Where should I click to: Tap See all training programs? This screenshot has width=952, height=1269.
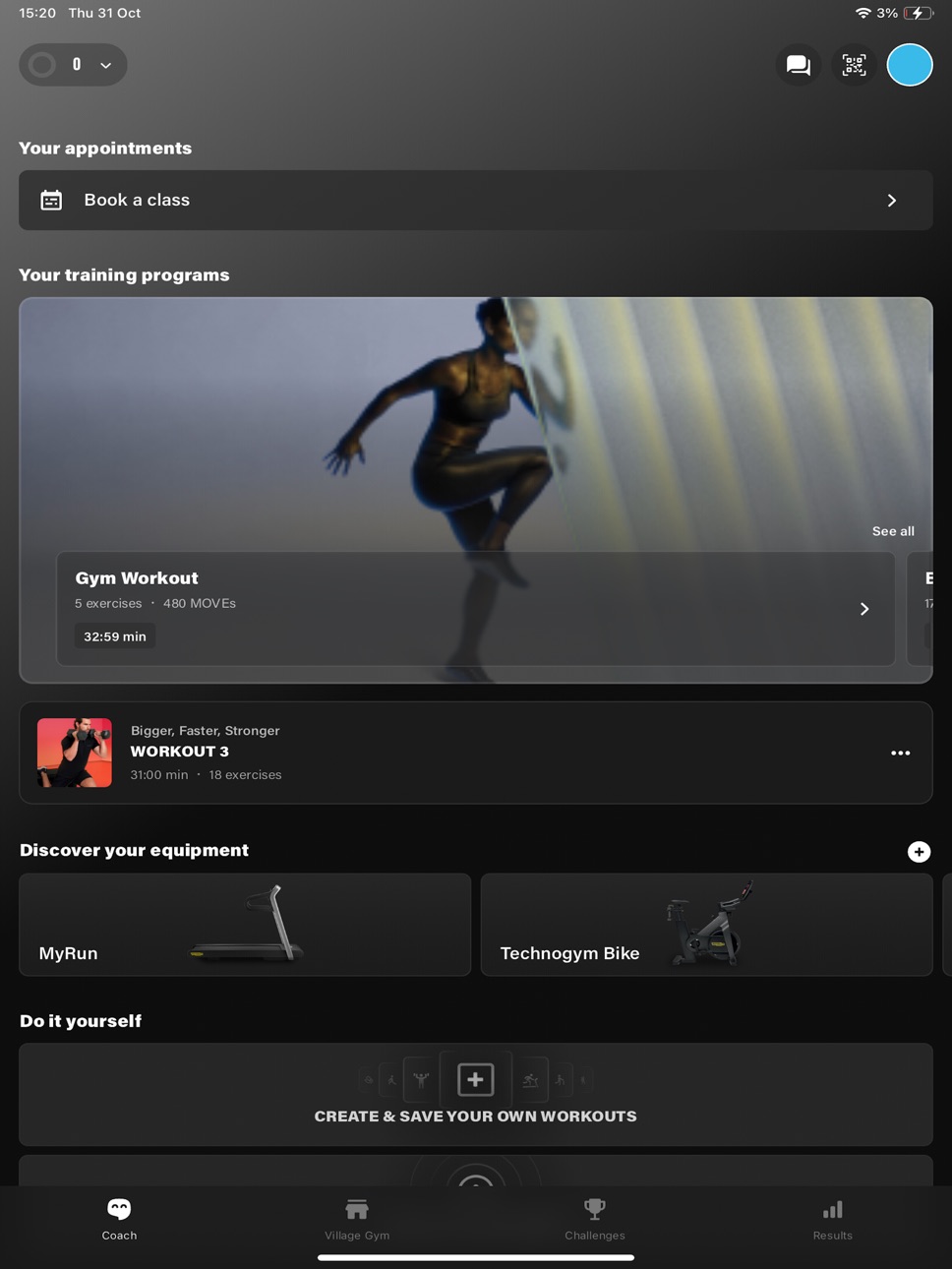click(893, 531)
